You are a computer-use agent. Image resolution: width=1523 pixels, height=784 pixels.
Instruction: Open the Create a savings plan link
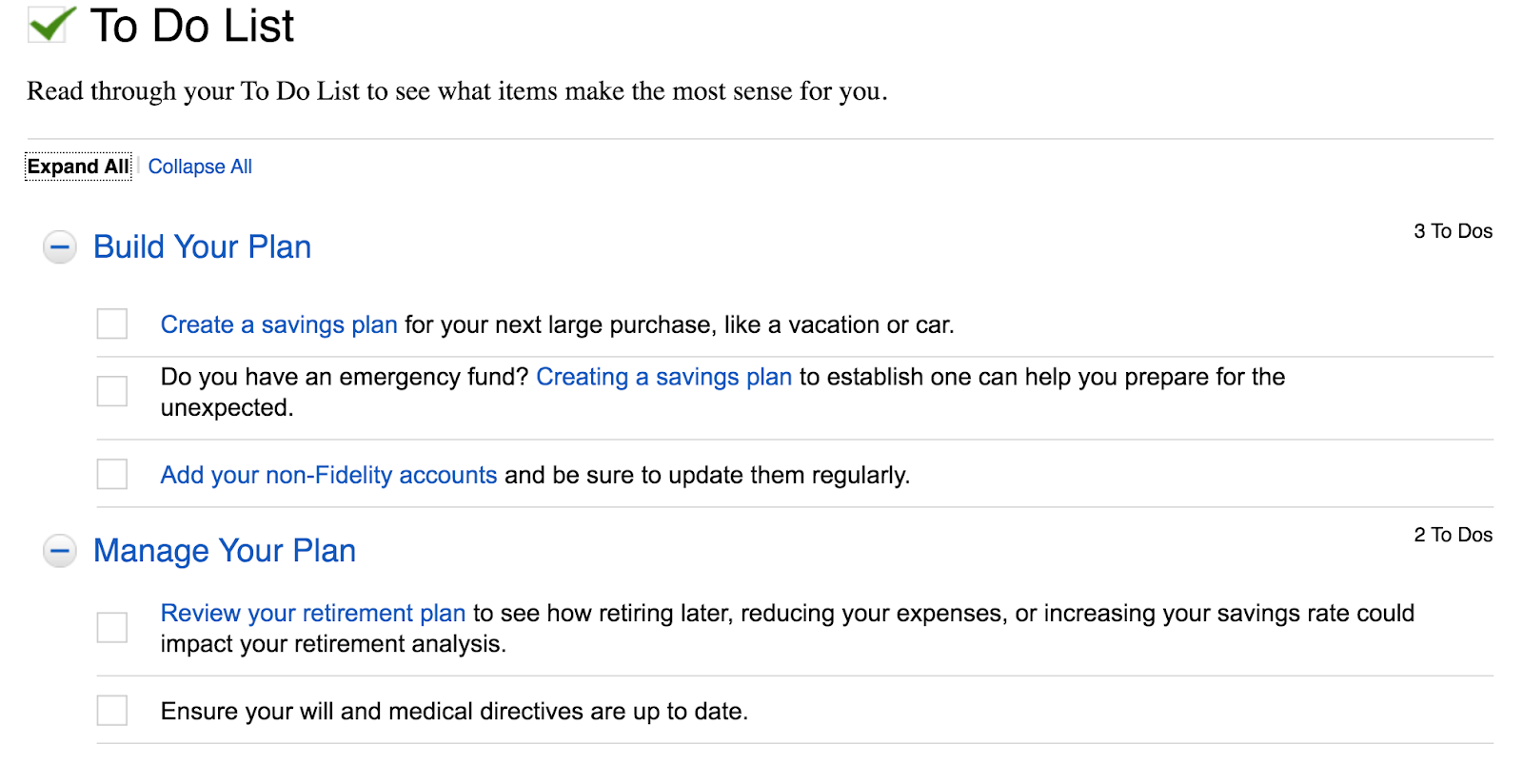click(x=279, y=325)
